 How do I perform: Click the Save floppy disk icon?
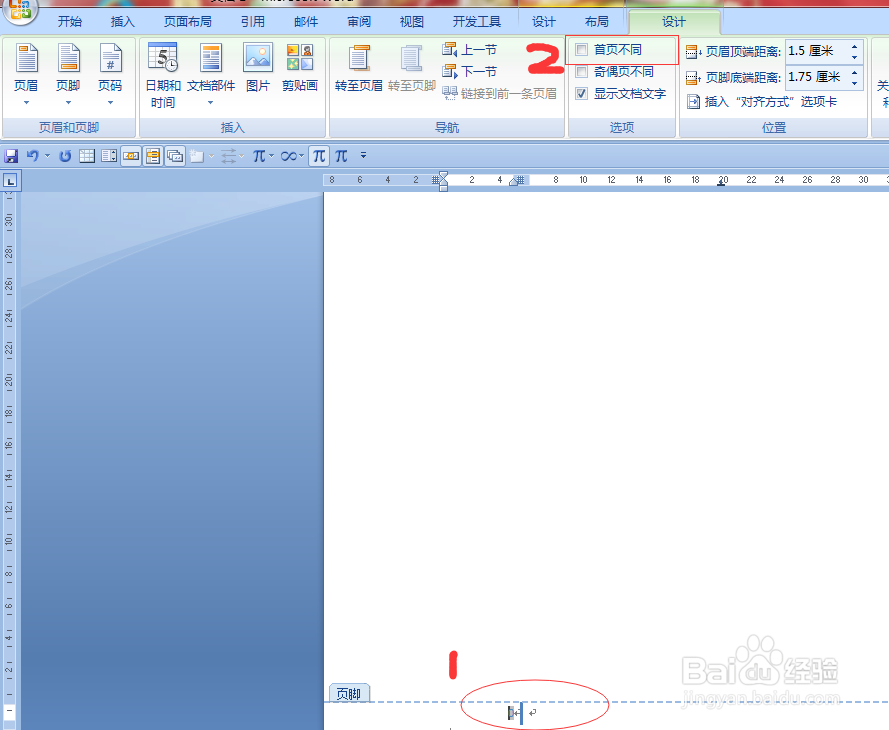click(x=11, y=156)
